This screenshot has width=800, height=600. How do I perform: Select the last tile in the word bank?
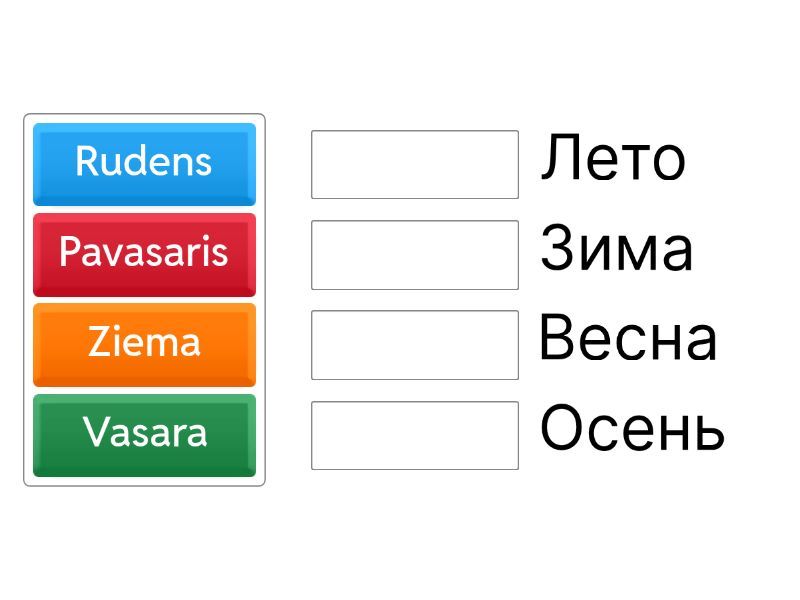pos(144,434)
